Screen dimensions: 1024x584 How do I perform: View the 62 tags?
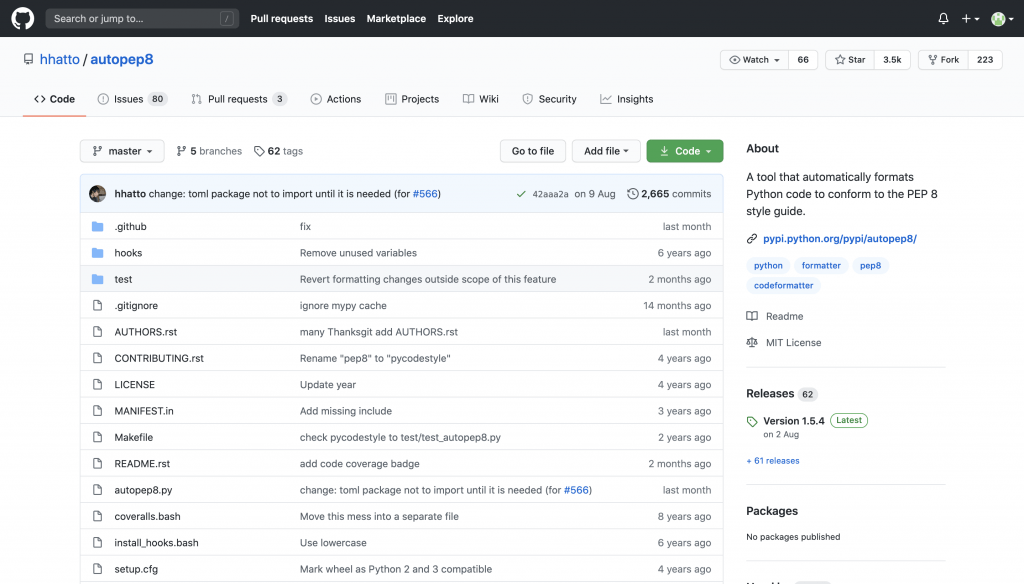278,151
